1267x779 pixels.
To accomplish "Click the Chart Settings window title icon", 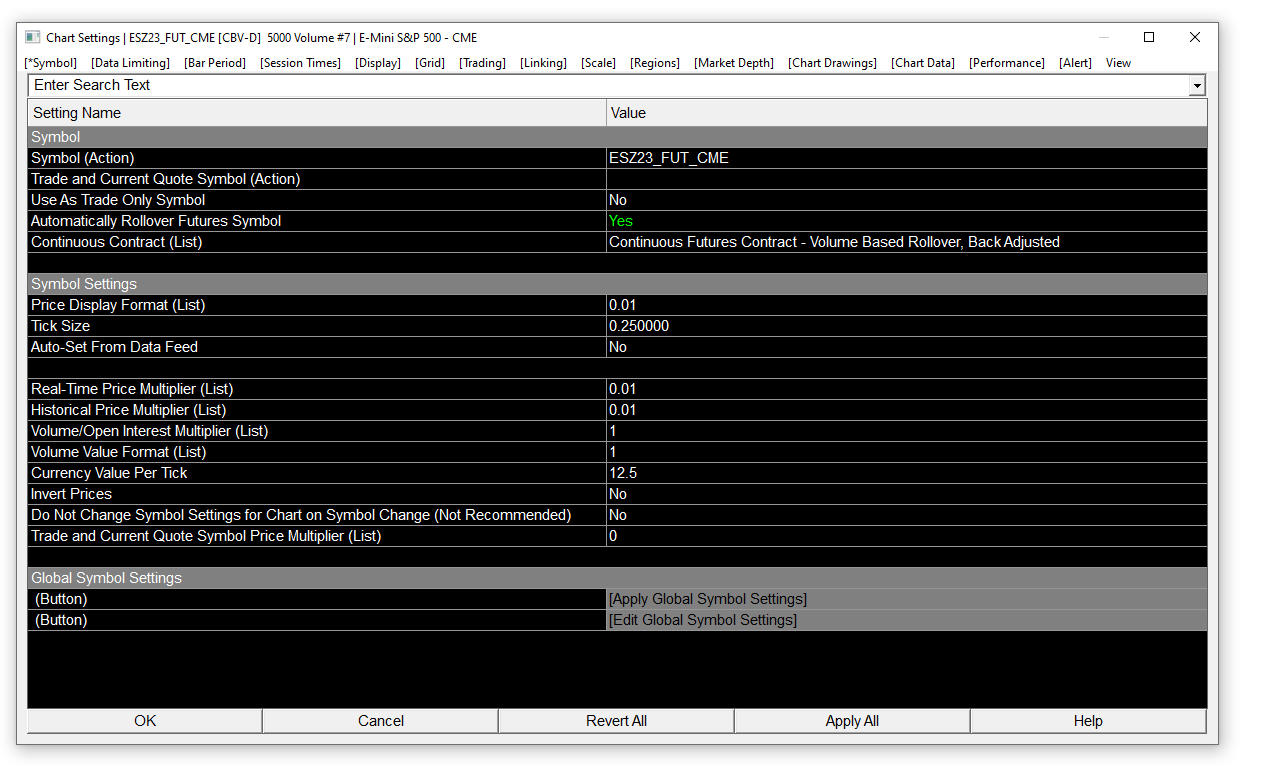I will (33, 37).
